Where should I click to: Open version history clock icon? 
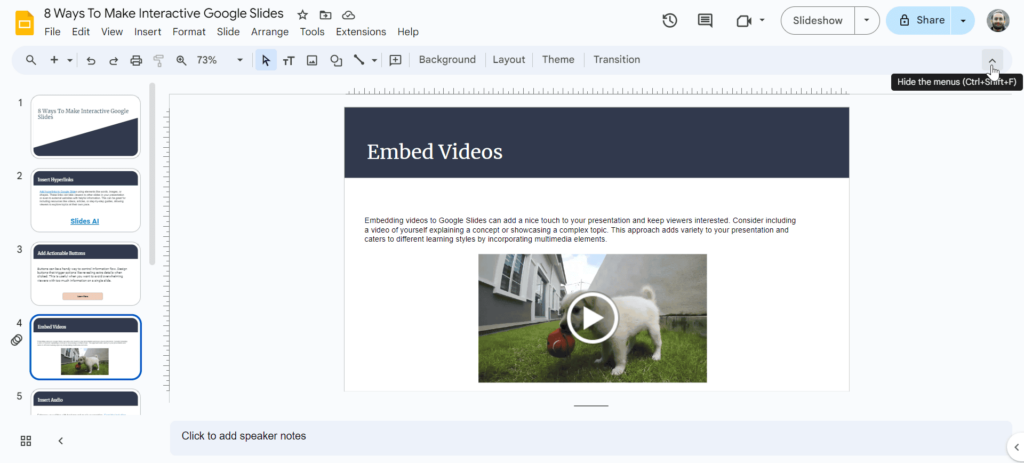(670, 20)
